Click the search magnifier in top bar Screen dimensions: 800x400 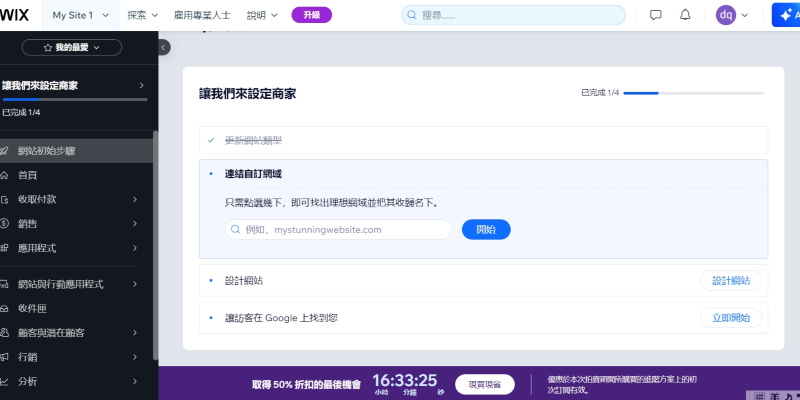tap(412, 15)
